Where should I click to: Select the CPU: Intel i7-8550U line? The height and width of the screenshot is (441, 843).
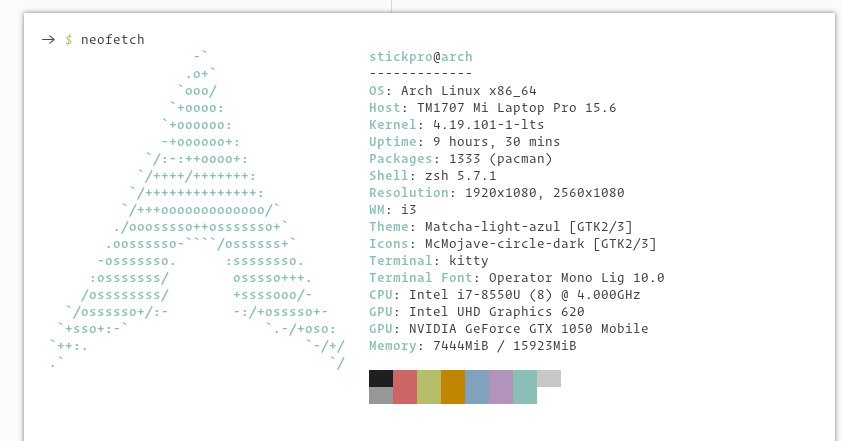pyautogui.click(x=505, y=295)
